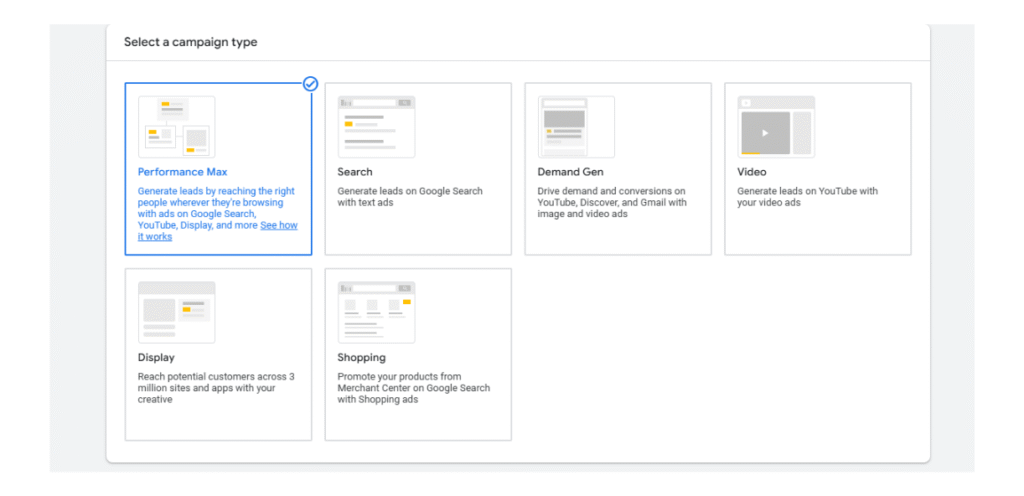Click the blue selected checkmark badge
The image size is (1024, 496).
(x=311, y=84)
